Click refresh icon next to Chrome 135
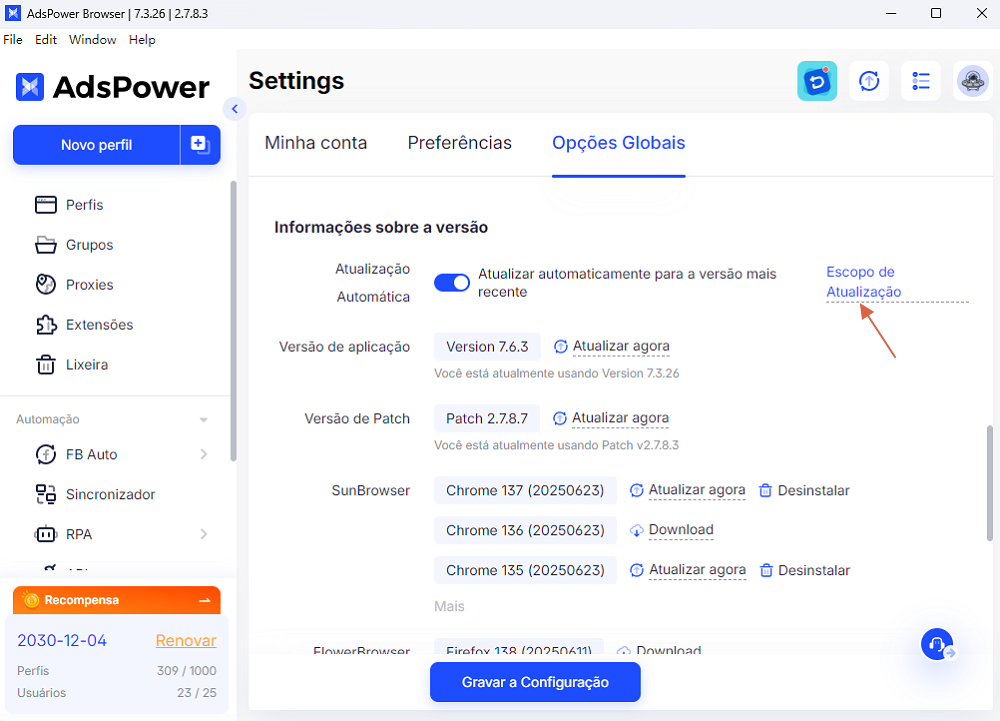This screenshot has width=1000, height=721. pos(636,570)
